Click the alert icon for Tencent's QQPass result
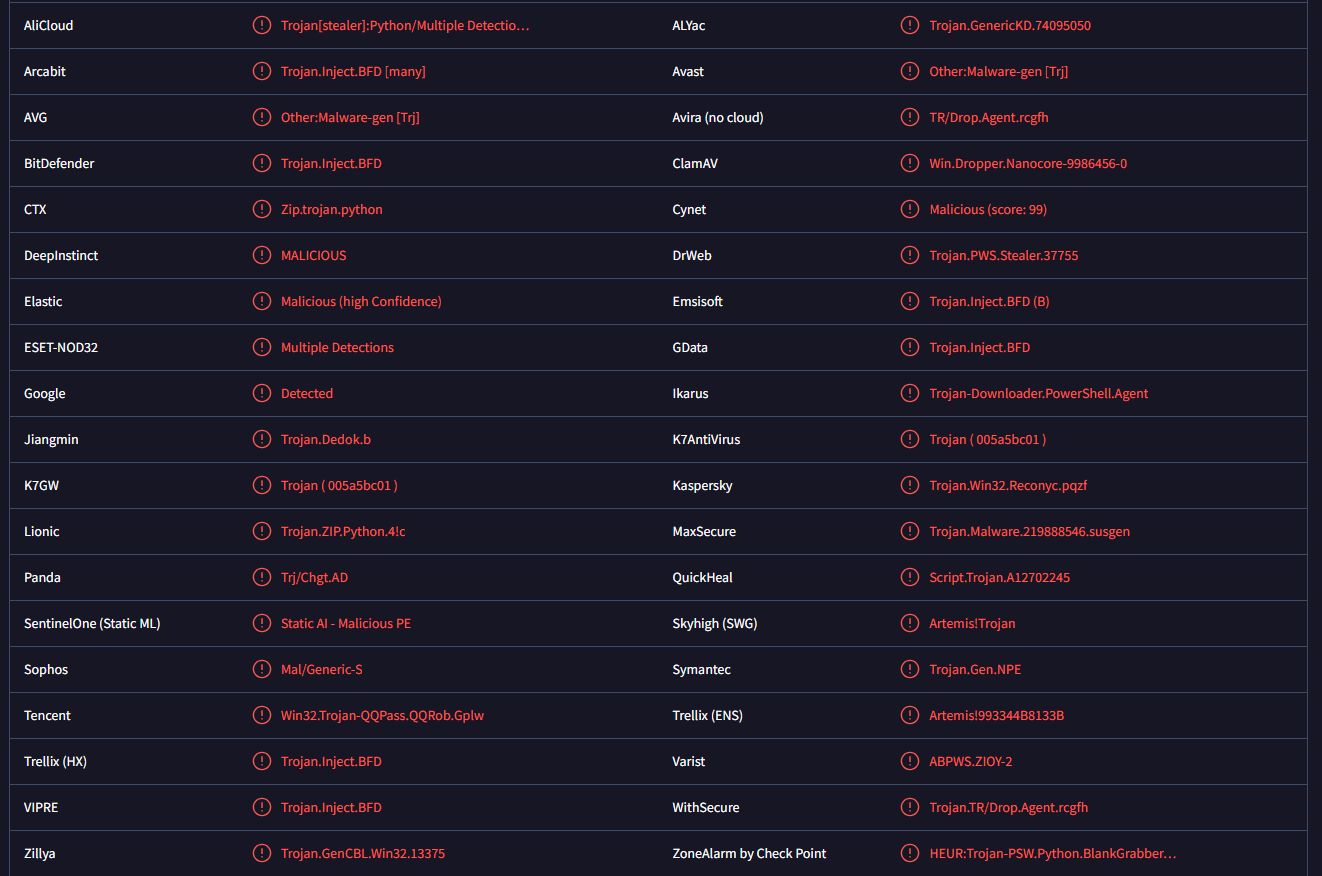Viewport: 1322px width, 876px height. tap(262, 715)
